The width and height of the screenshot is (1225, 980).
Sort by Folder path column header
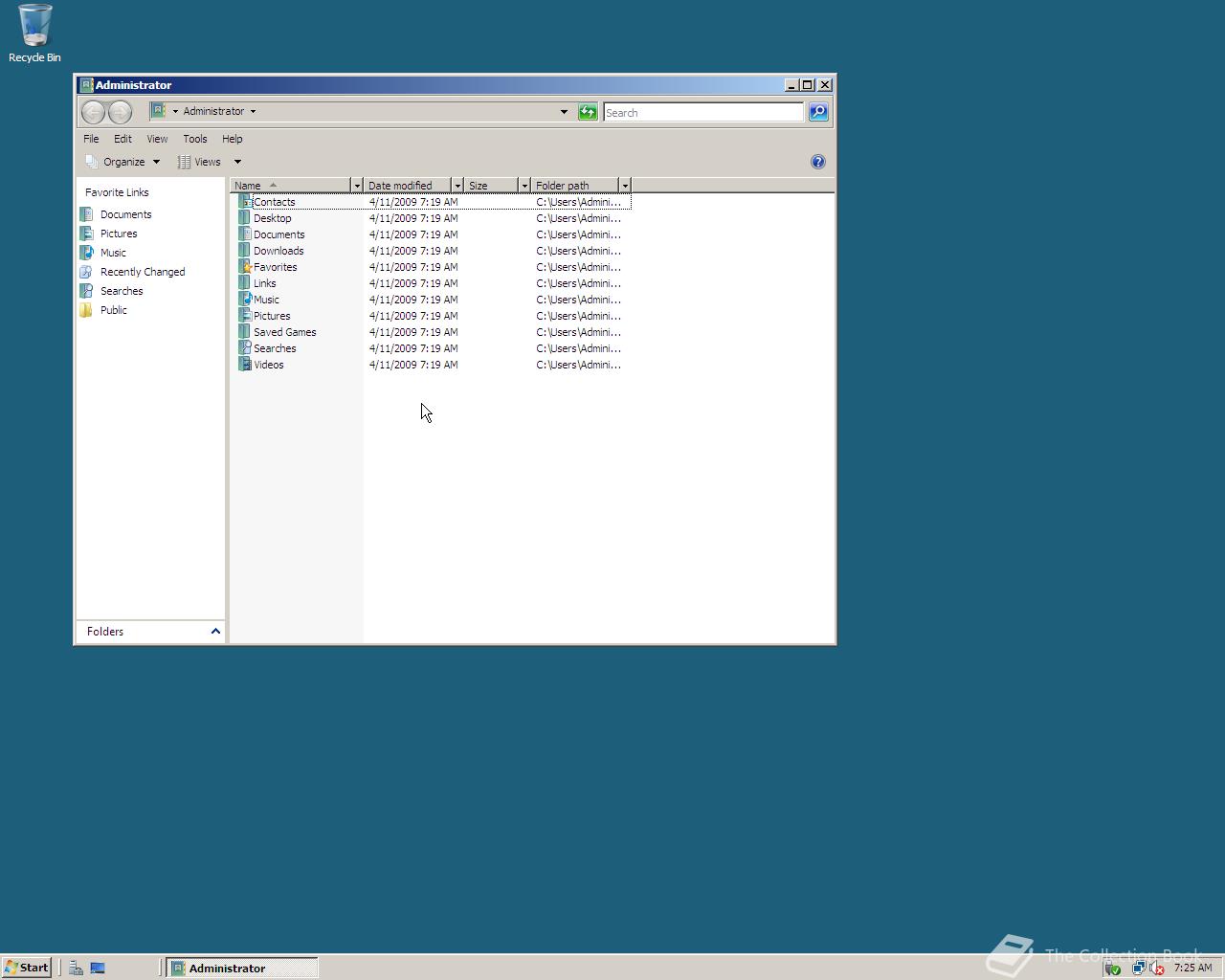click(575, 186)
